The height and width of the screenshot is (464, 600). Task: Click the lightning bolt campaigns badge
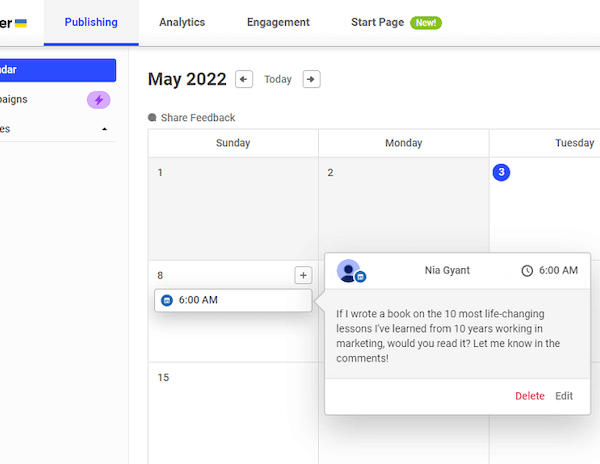98,100
